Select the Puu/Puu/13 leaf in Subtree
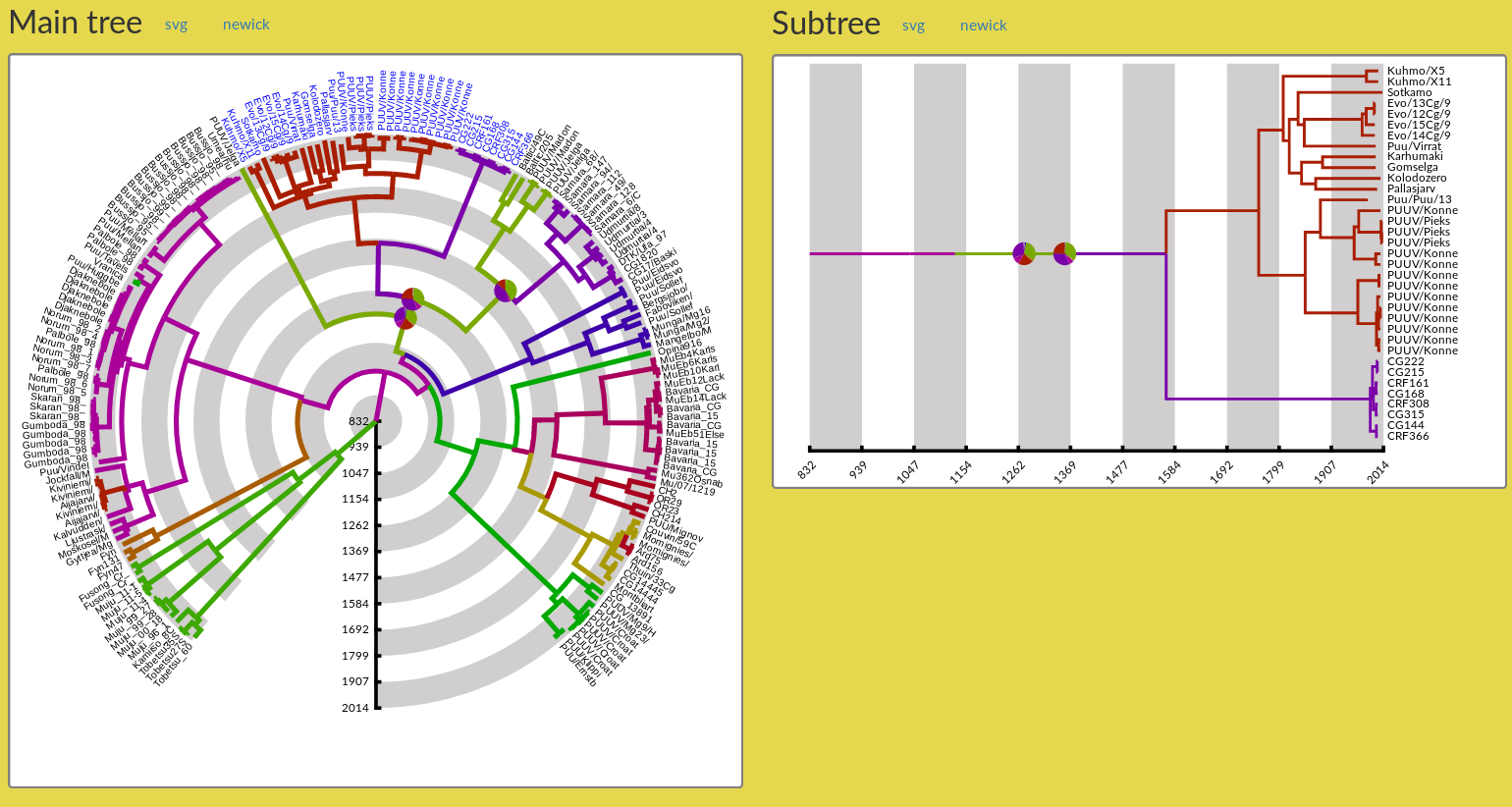The width and height of the screenshot is (1512, 807). pos(1419,199)
